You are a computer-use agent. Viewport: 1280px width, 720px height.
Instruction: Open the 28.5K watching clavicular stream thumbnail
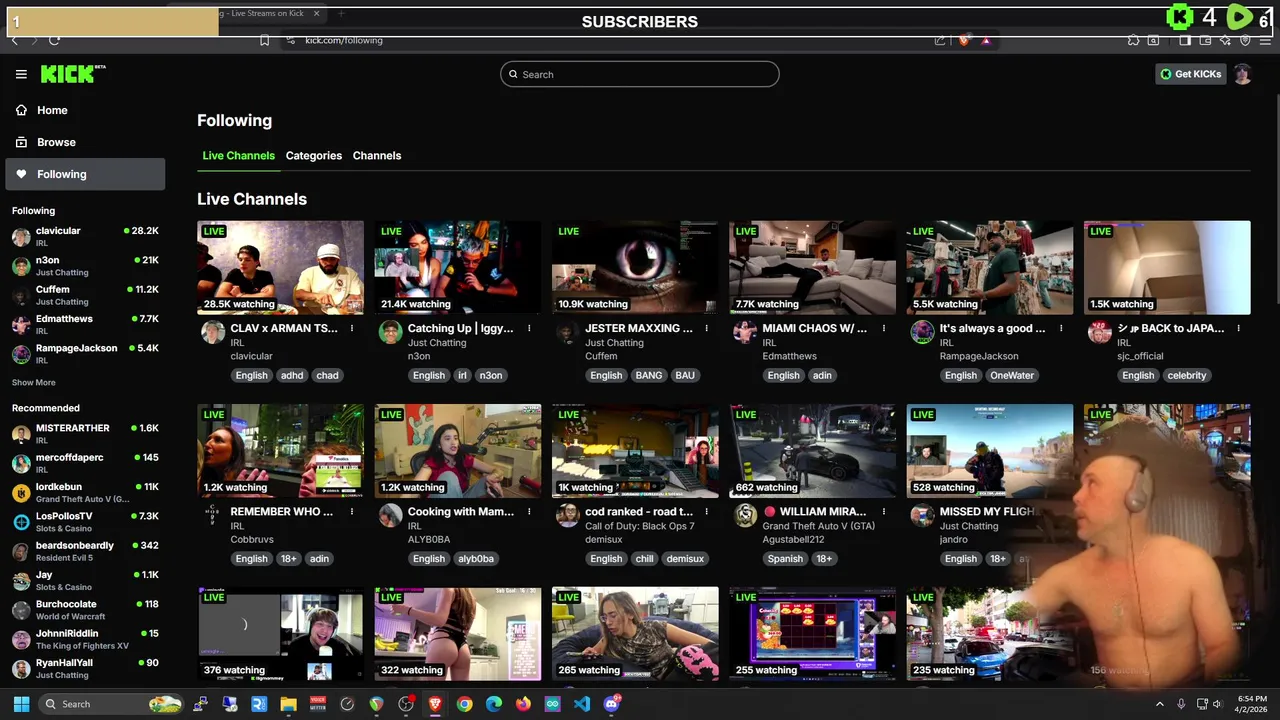280,267
